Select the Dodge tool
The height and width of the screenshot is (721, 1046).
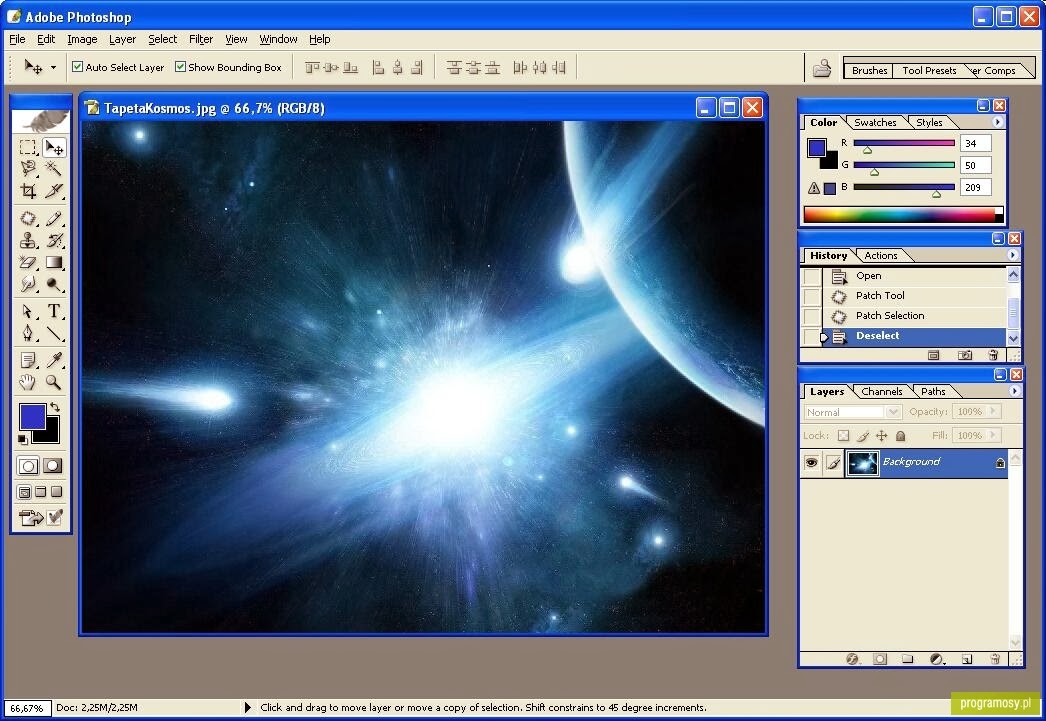[x=54, y=284]
